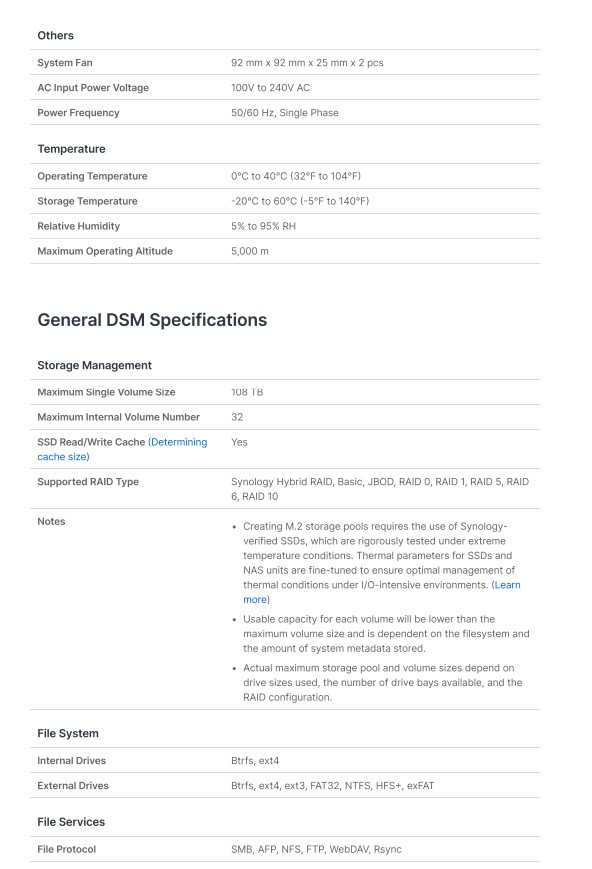Click the File Services section heading
The height and width of the screenshot is (869, 592).
pyautogui.click(x=71, y=822)
